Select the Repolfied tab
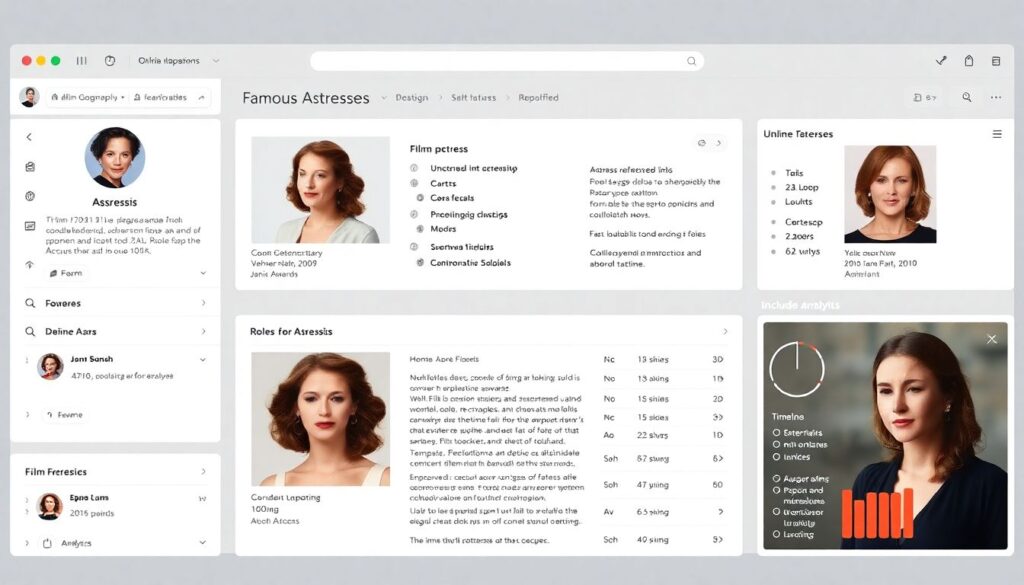Image resolution: width=1024 pixels, height=585 pixels. (538, 98)
